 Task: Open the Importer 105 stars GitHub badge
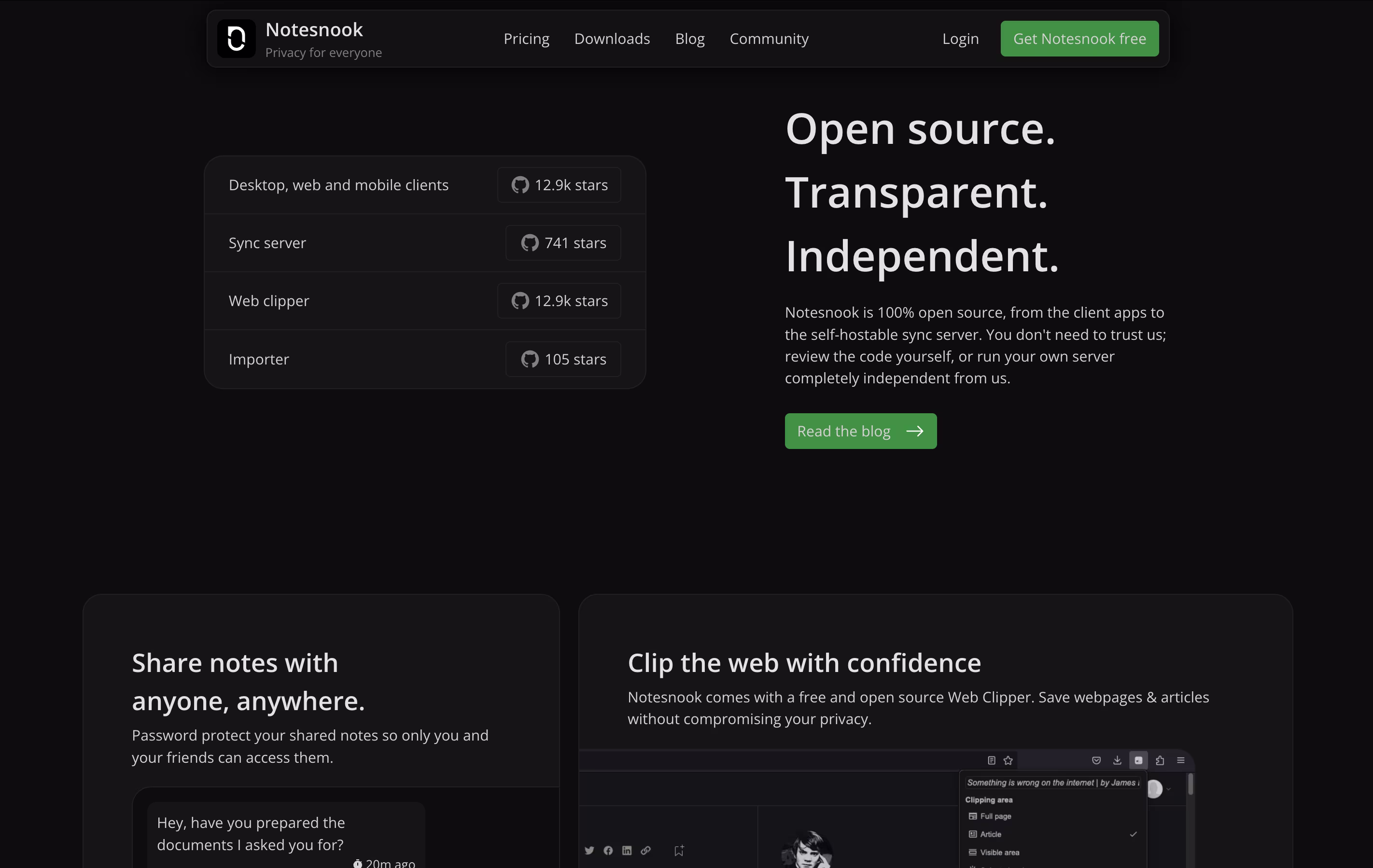pos(563,359)
